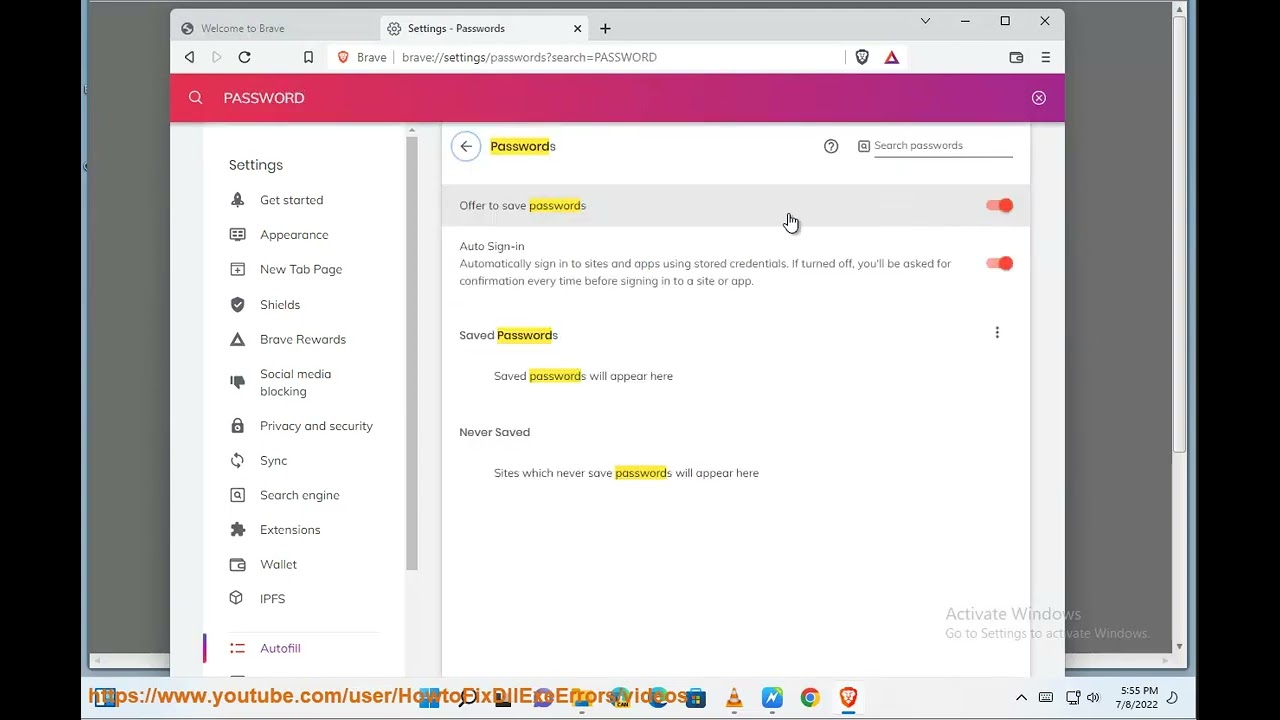
Task: Click the Social media blocking thumbs-down icon
Action: (237, 382)
